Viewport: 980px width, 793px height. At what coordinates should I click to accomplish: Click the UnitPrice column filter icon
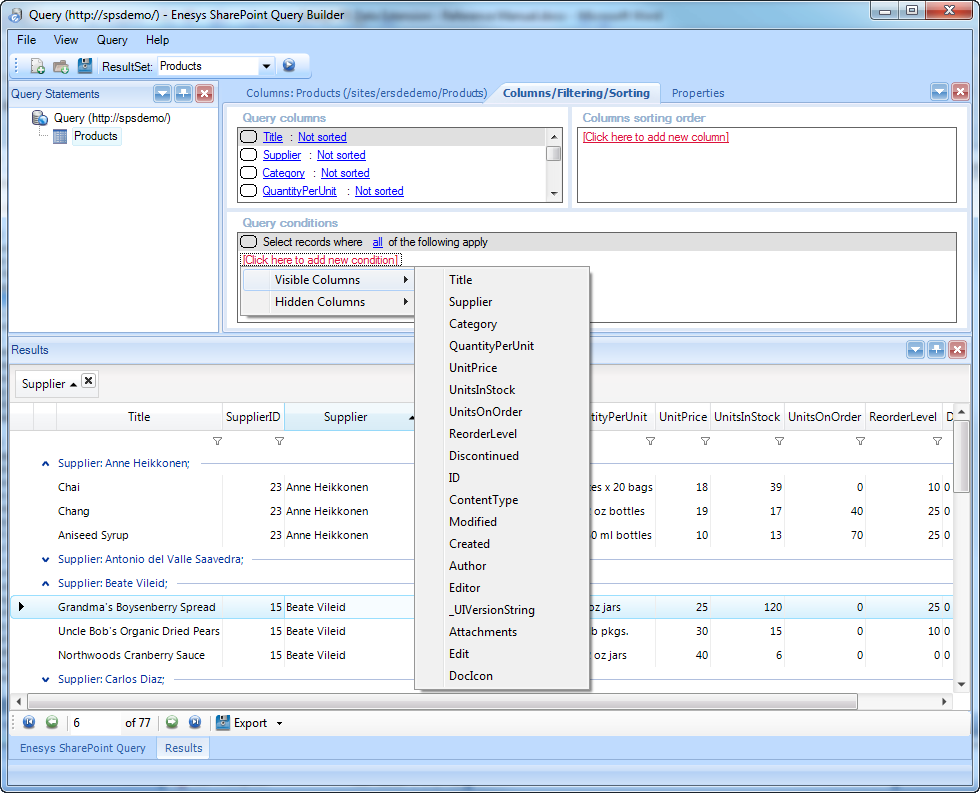coord(705,441)
